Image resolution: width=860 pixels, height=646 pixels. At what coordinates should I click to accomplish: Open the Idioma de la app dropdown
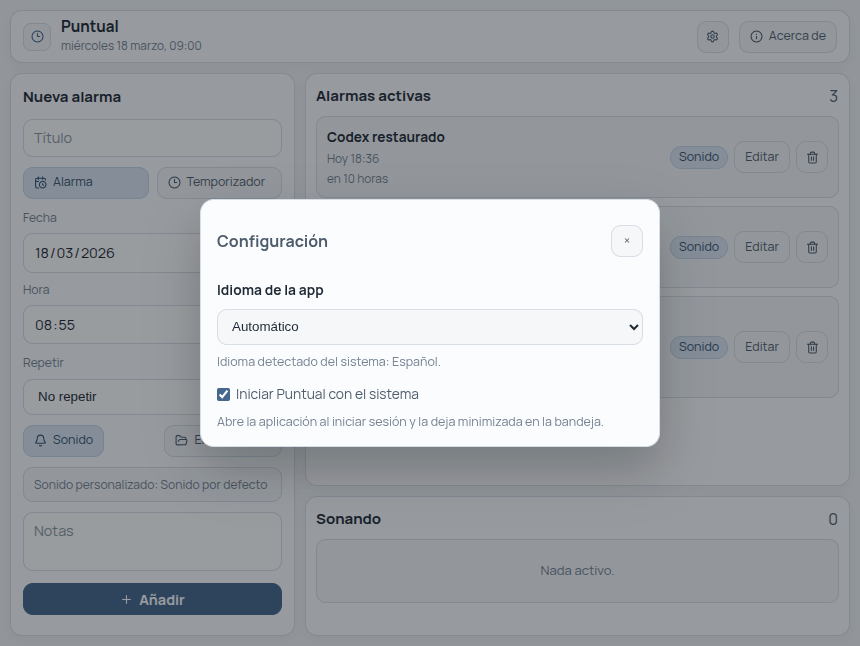coord(429,327)
